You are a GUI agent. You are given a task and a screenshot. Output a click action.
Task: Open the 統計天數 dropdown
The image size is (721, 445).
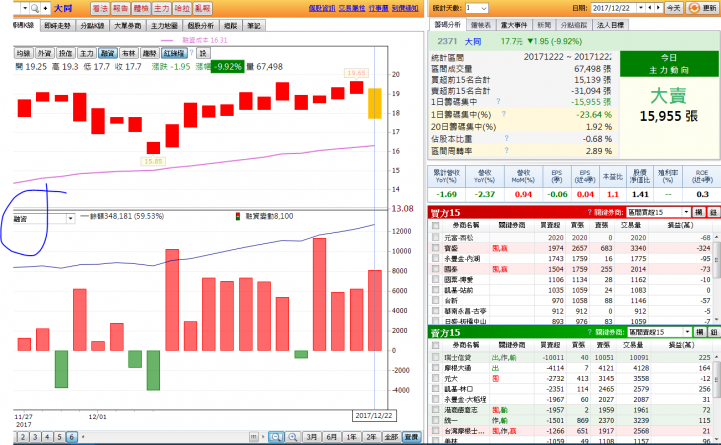coord(476,8)
